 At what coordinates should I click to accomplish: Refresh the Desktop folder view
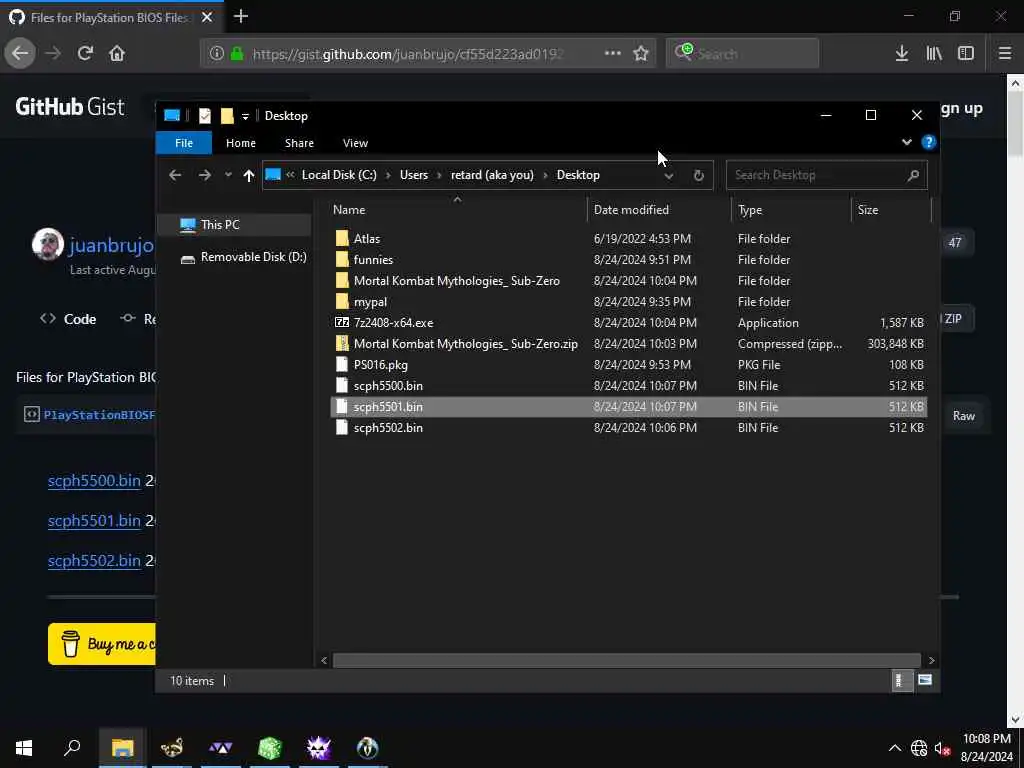pos(698,175)
